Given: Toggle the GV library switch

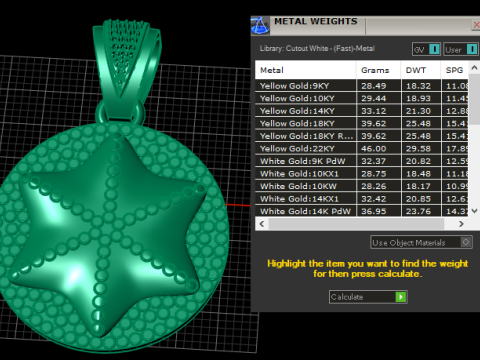Looking at the screenshot, I should (x=427, y=49).
